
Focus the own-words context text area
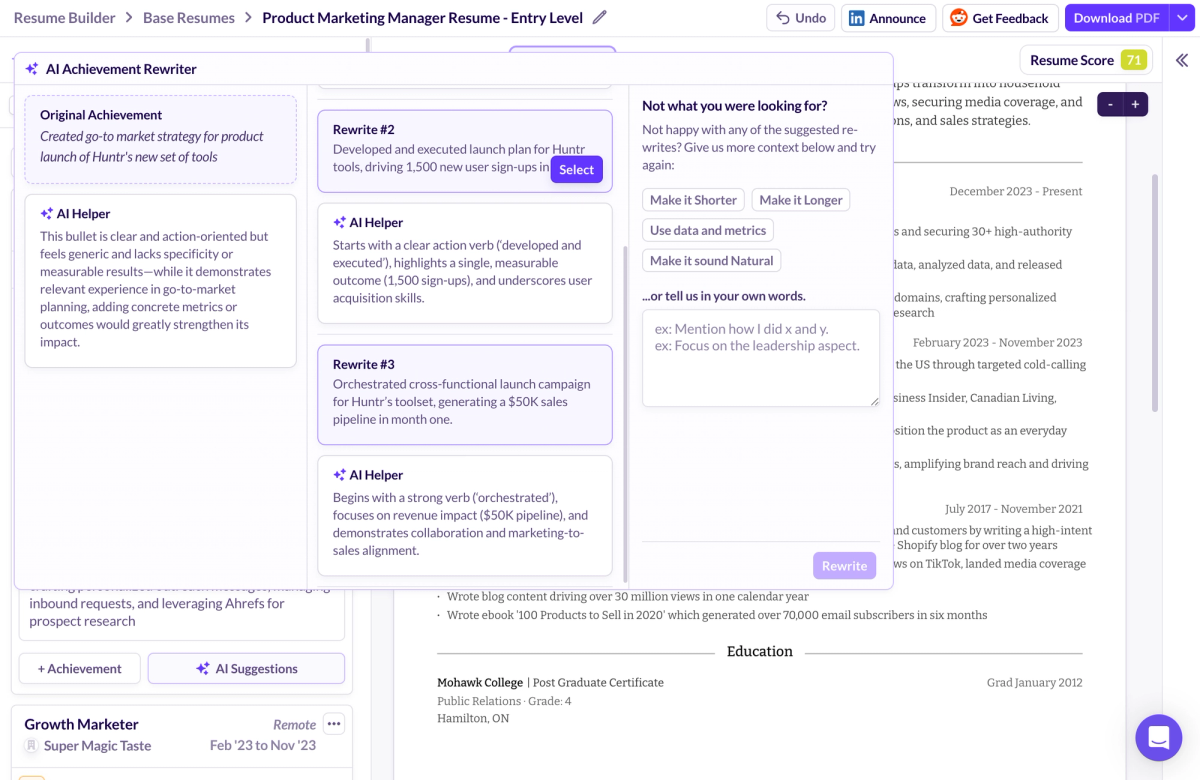pyautogui.click(x=761, y=358)
